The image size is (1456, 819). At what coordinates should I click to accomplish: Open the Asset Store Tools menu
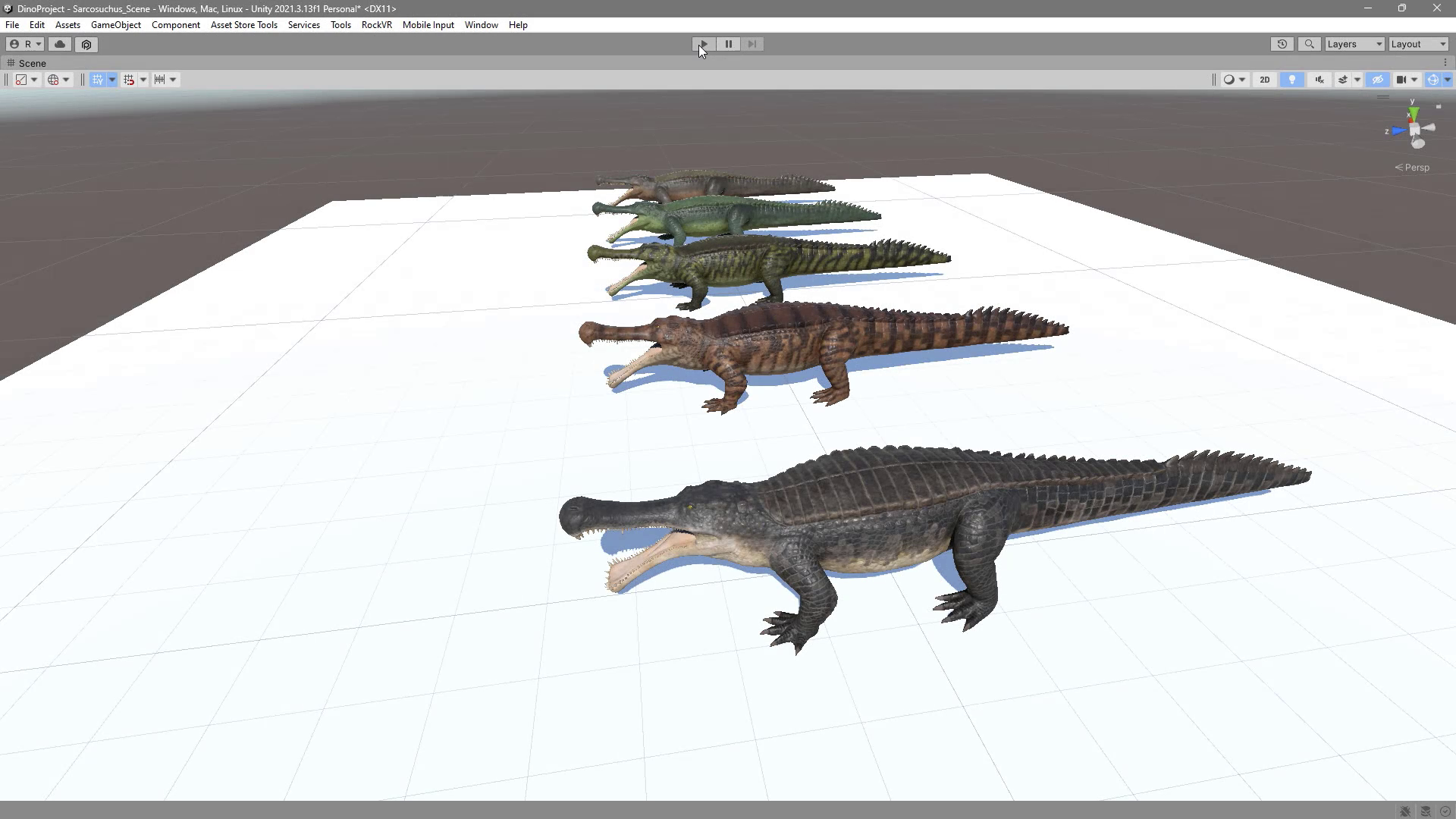[244, 25]
